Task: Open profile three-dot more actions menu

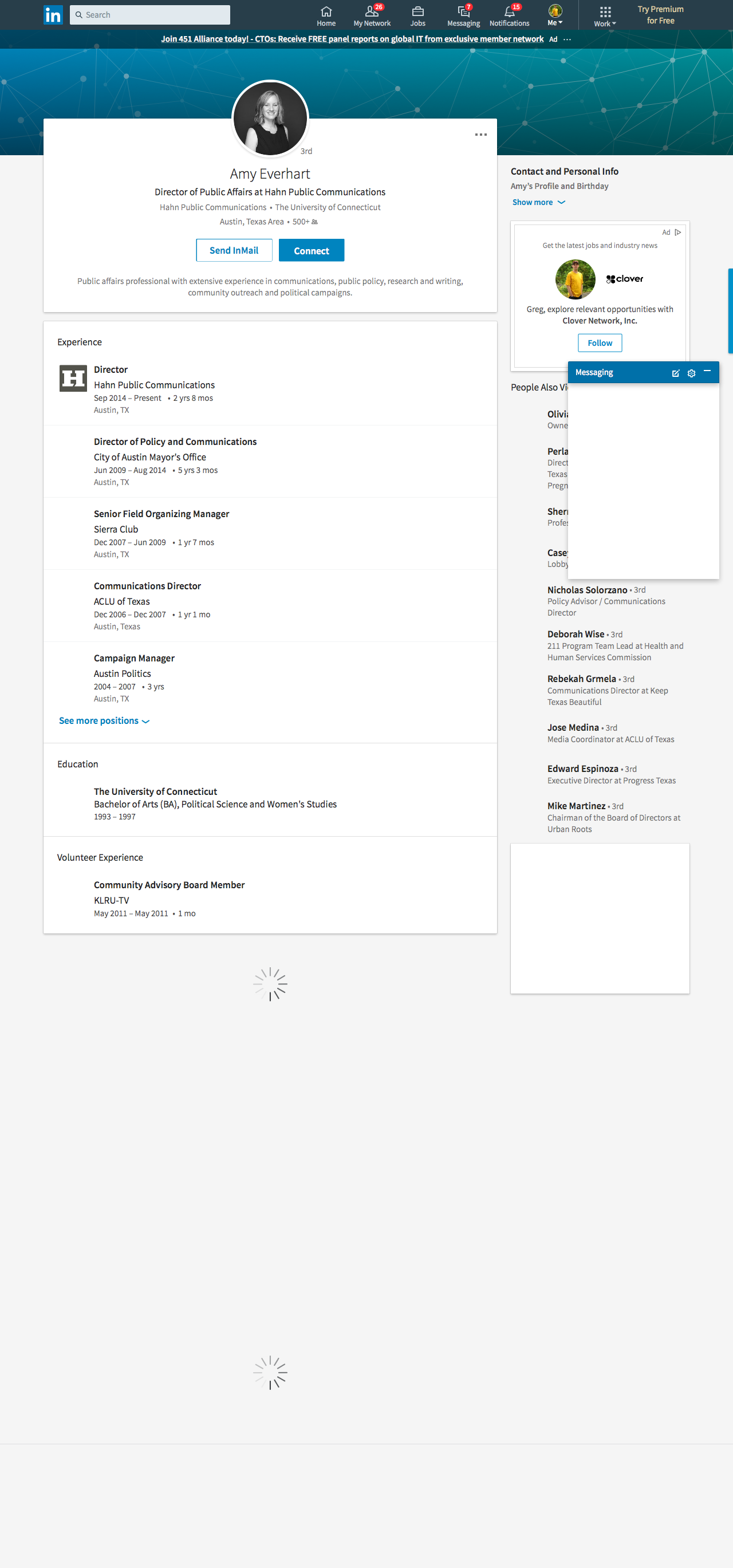Action: point(480,135)
